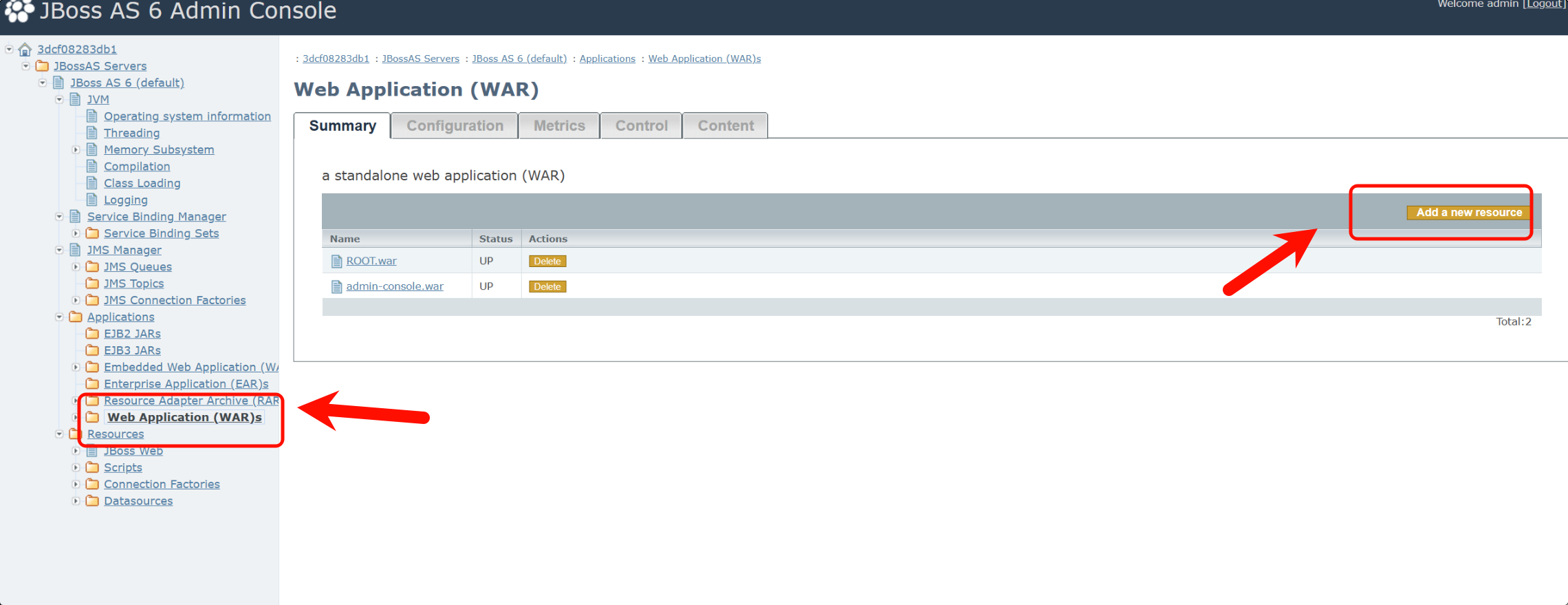The width and height of the screenshot is (1568, 605).
Task: Click the home icon beside 3dcf08283db1
Action: [25, 50]
